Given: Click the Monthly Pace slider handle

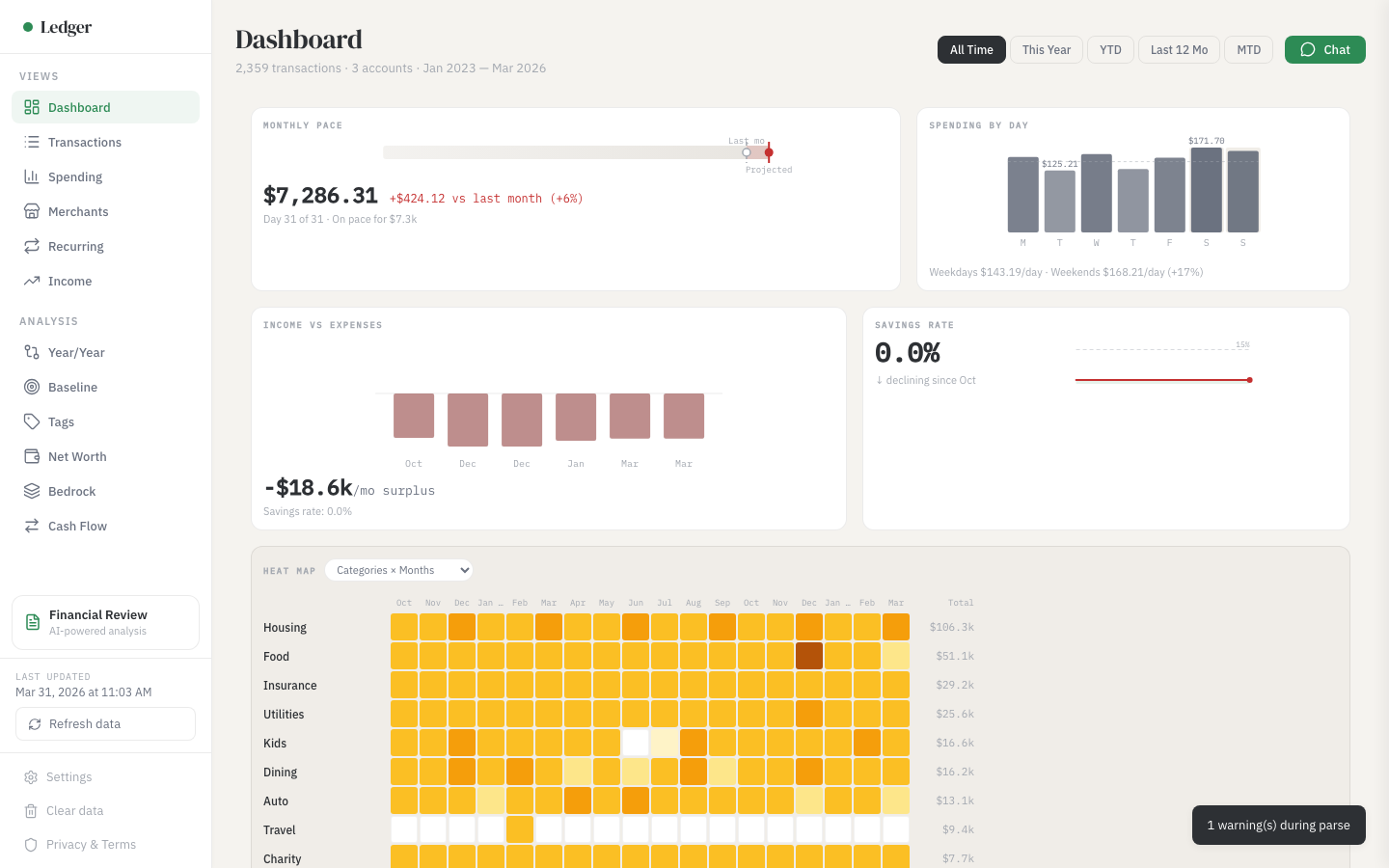Looking at the screenshot, I should click(x=747, y=152).
